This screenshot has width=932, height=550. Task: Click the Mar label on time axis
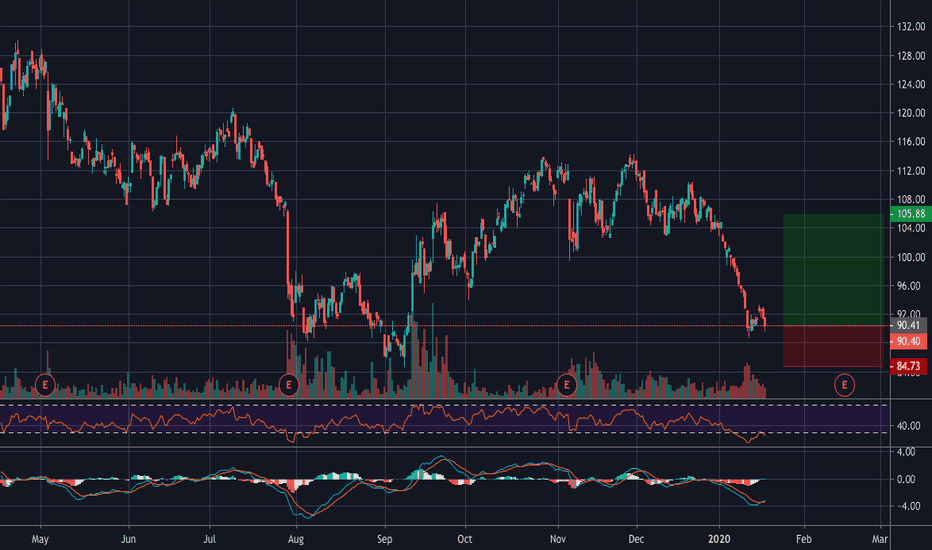click(x=880, y=539)
